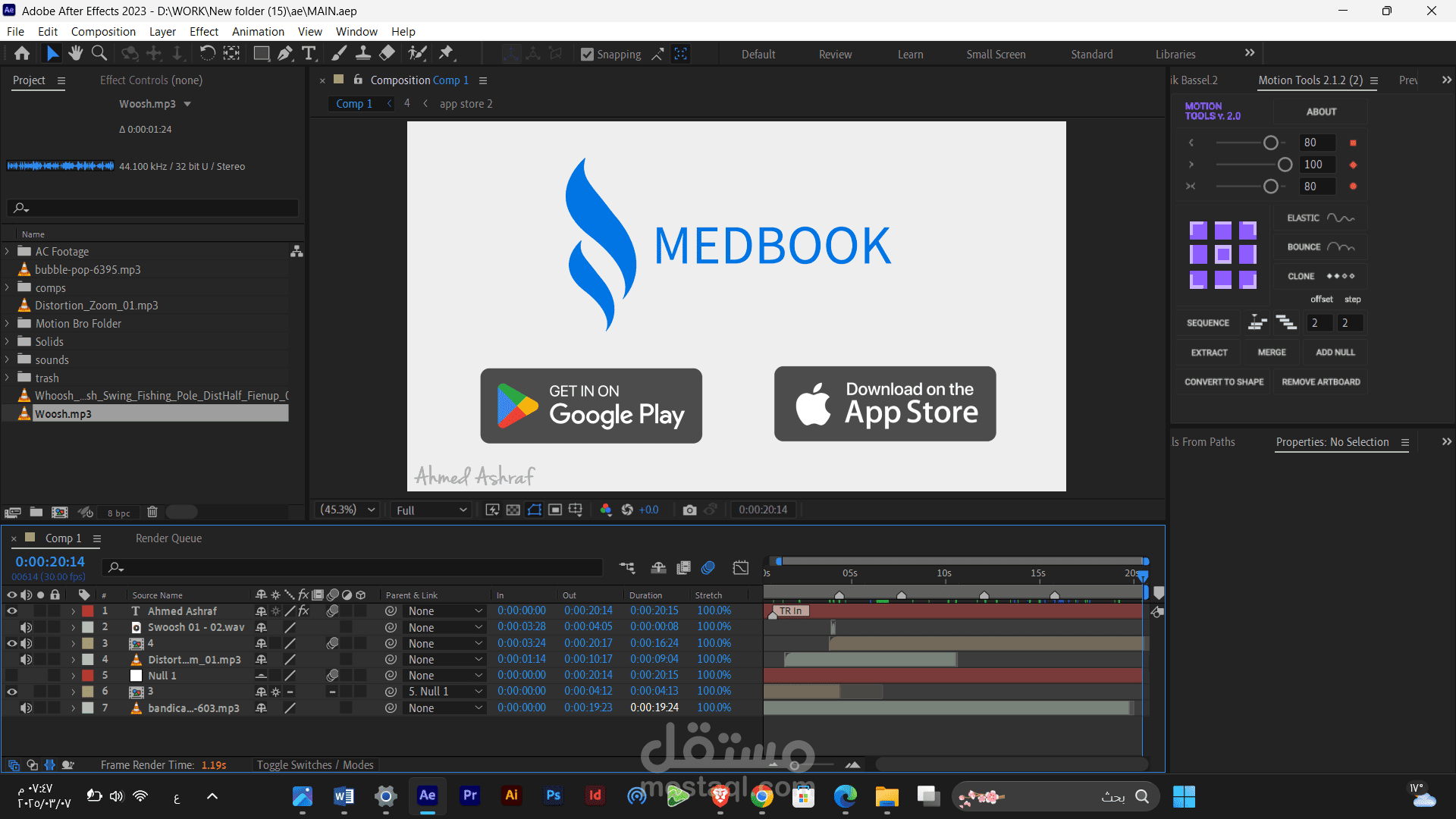Switch to the Render Queue tab

[x=168, y=538]
